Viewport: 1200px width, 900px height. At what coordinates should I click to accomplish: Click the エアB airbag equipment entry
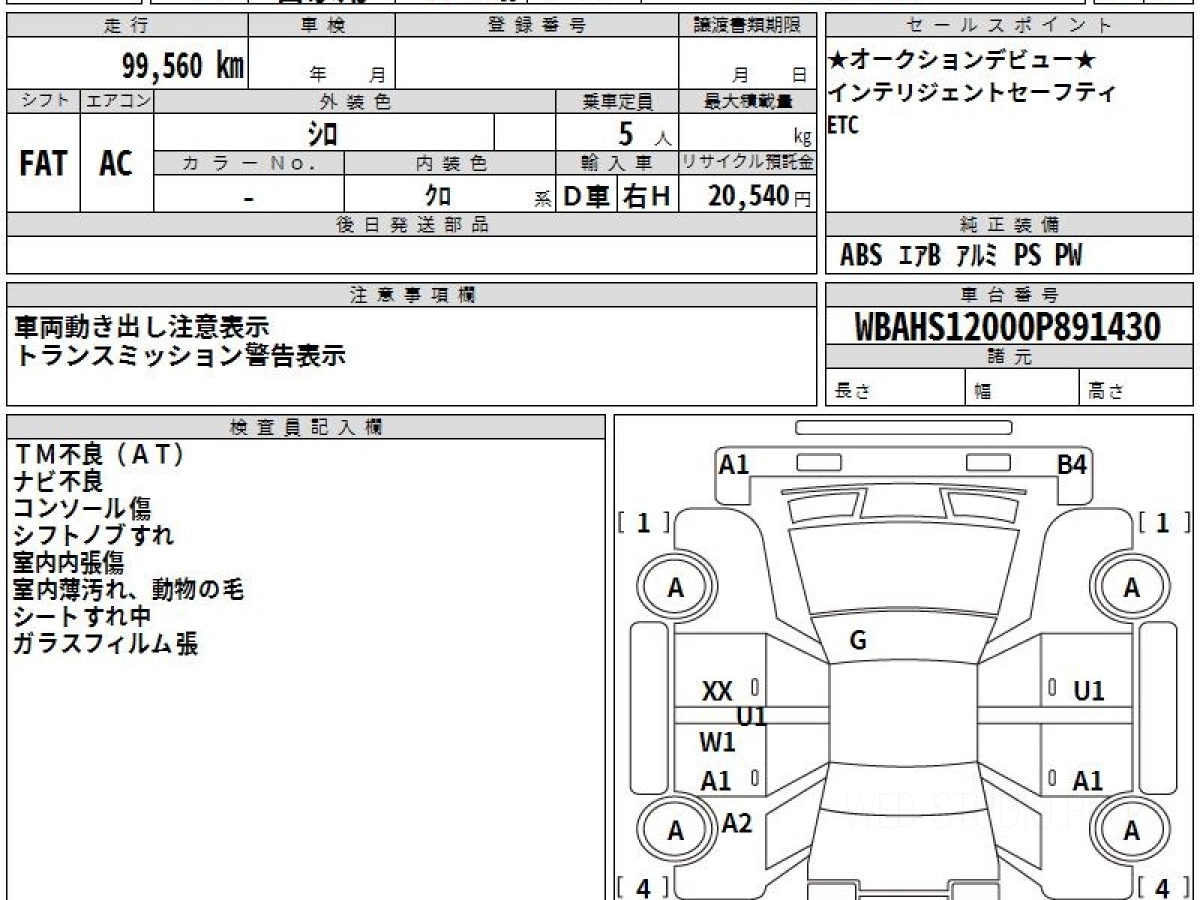pos(919,256)
